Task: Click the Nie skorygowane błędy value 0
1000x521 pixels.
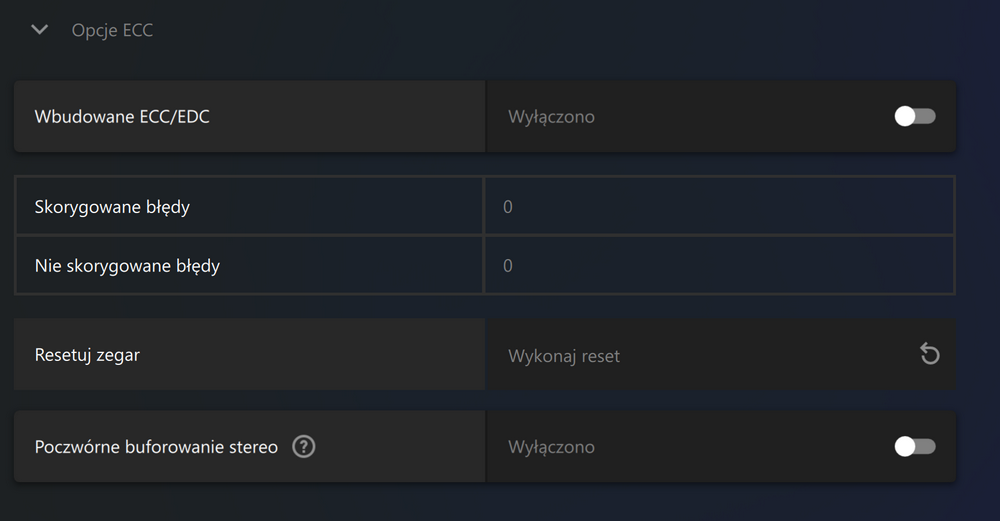Action: point(508,265)
